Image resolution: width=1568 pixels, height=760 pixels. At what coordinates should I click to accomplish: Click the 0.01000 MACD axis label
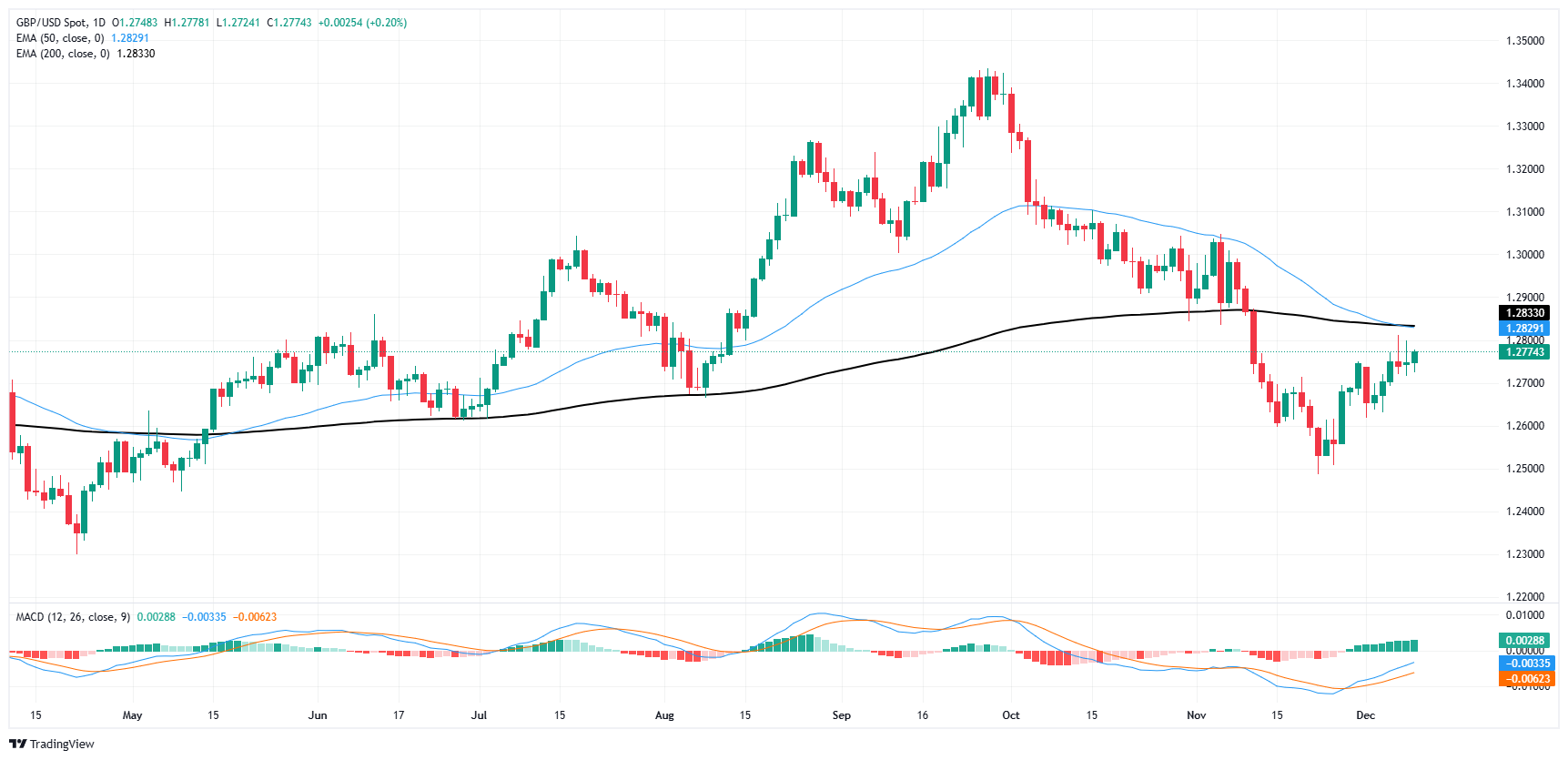(x=1524, y=615)
